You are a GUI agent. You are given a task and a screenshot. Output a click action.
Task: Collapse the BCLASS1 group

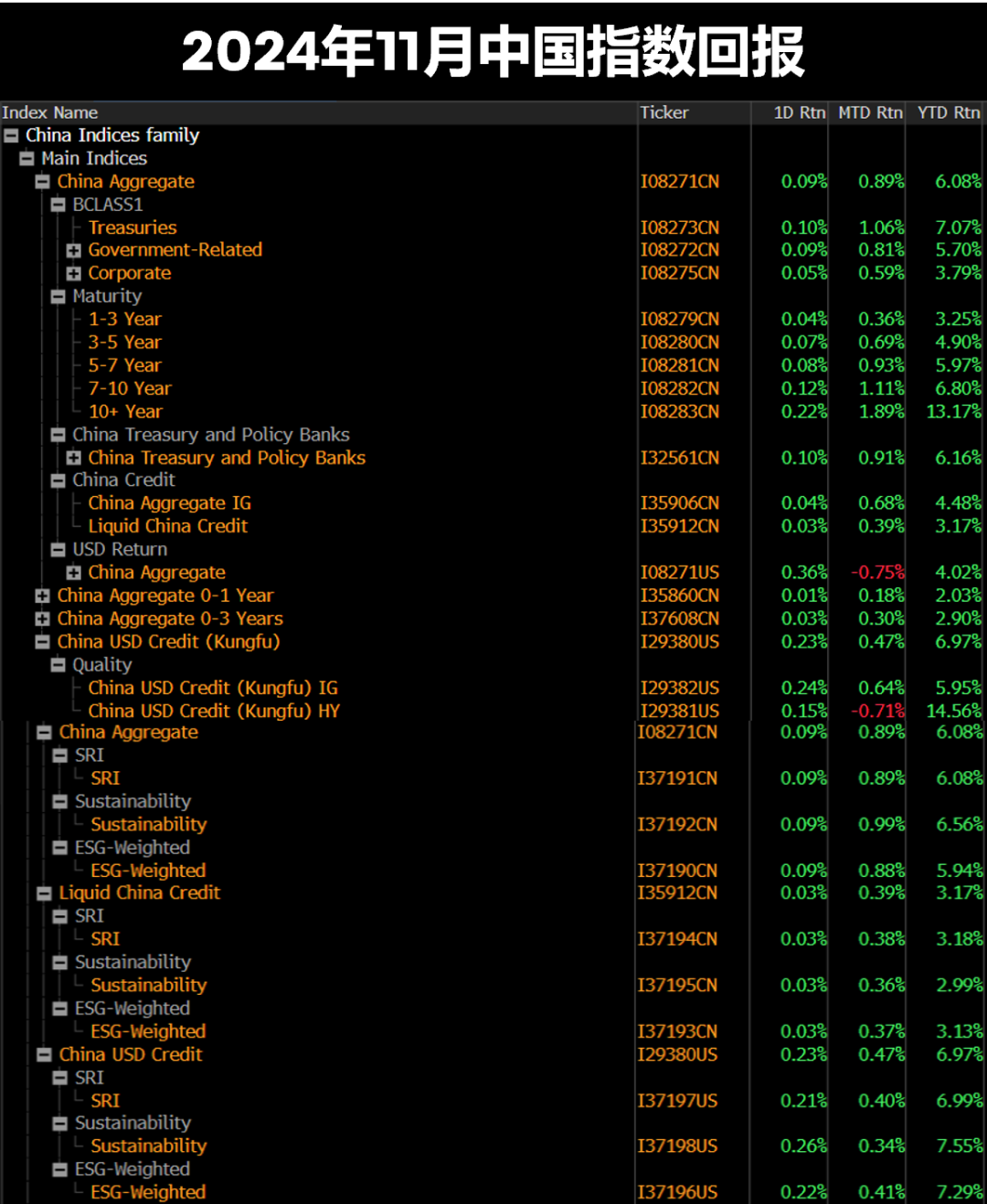pos(58,205)
